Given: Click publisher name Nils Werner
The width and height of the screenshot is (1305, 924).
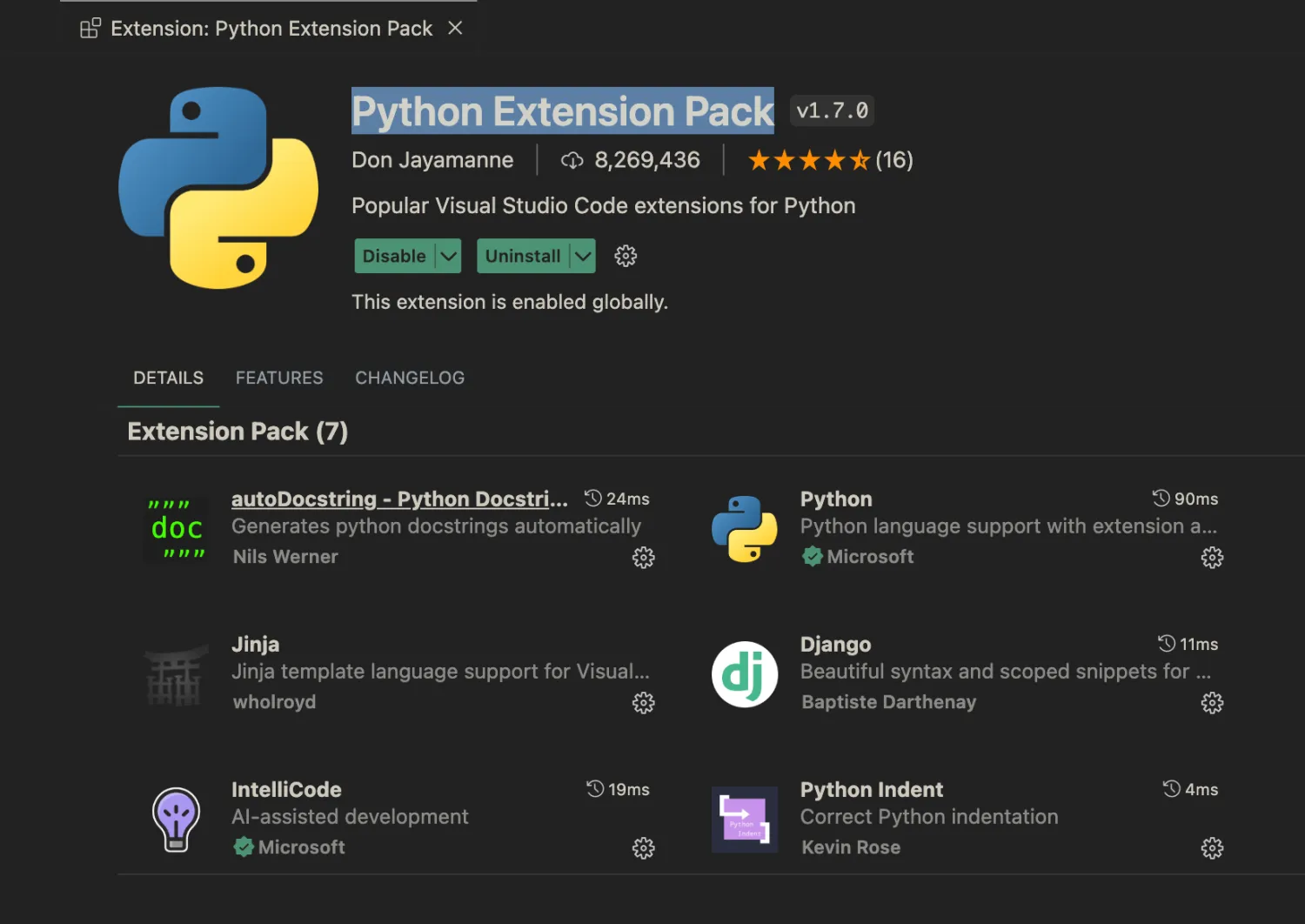Looking at the screenshot, I should pyautogui.click(x=285, y=557).
